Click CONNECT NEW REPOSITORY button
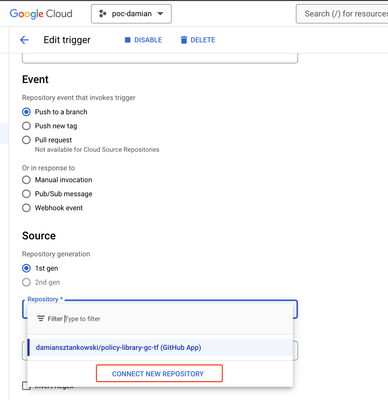Image resolution: width=388 pixels, height=400 pixels. pos(159,373)
